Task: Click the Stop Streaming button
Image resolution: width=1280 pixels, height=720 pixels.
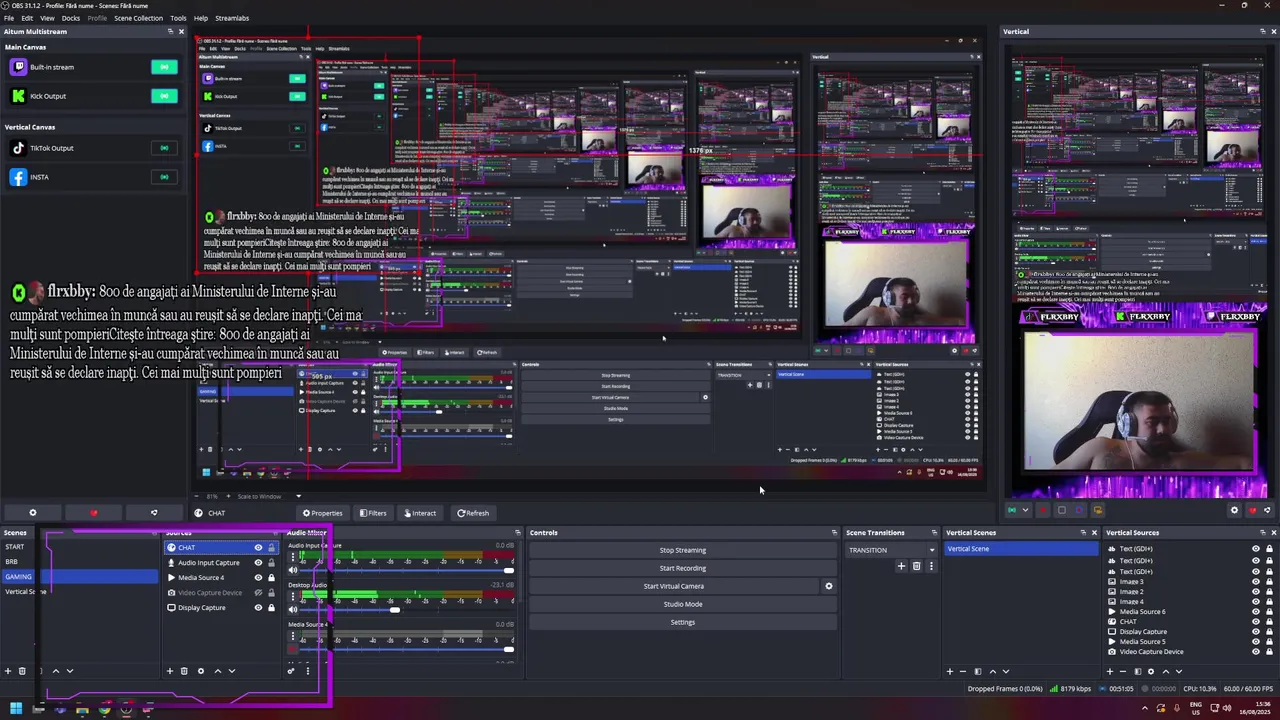Action: click(683, 550)
